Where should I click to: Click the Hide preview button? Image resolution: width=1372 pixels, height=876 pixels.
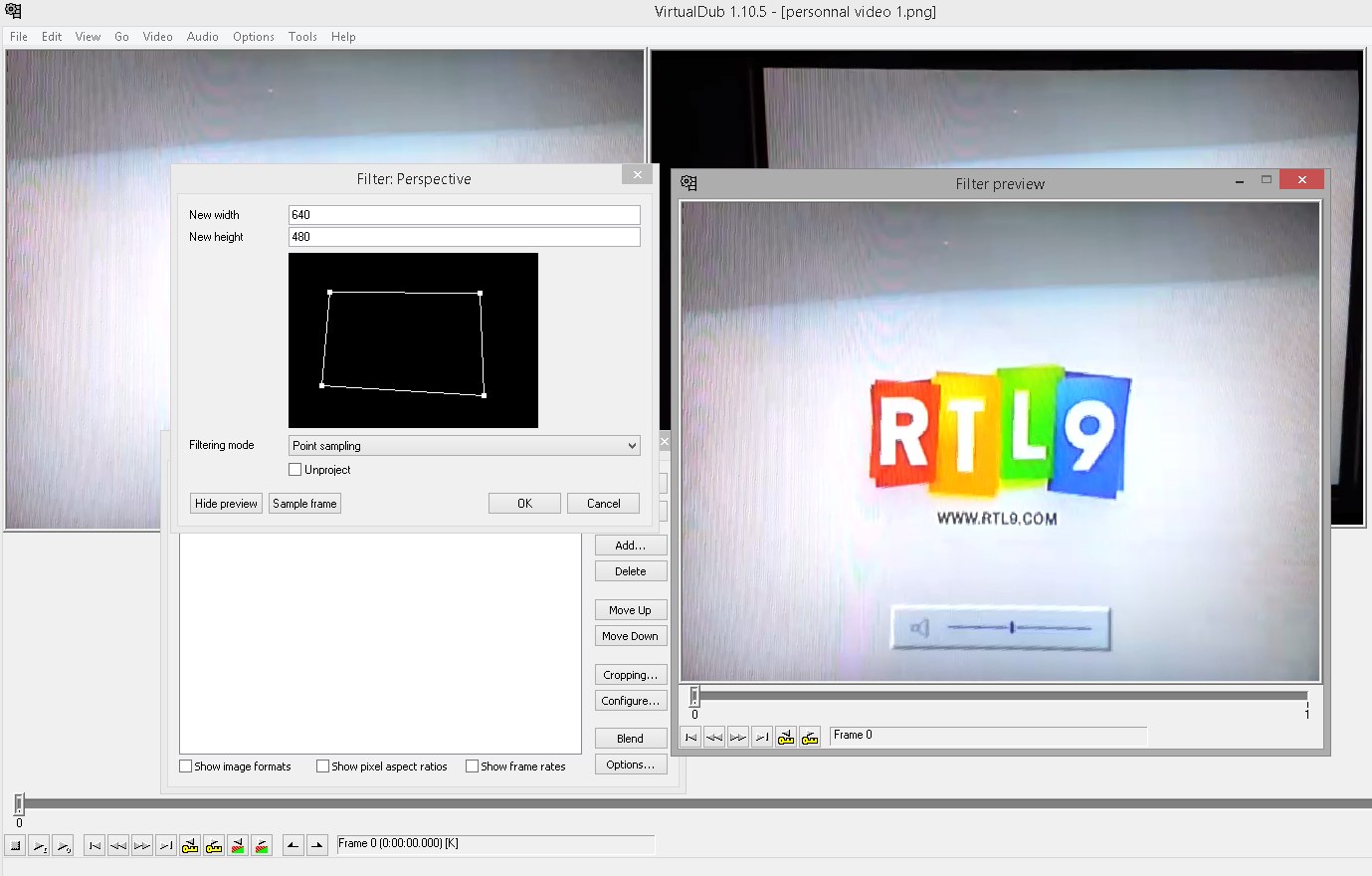pos(226,504)
